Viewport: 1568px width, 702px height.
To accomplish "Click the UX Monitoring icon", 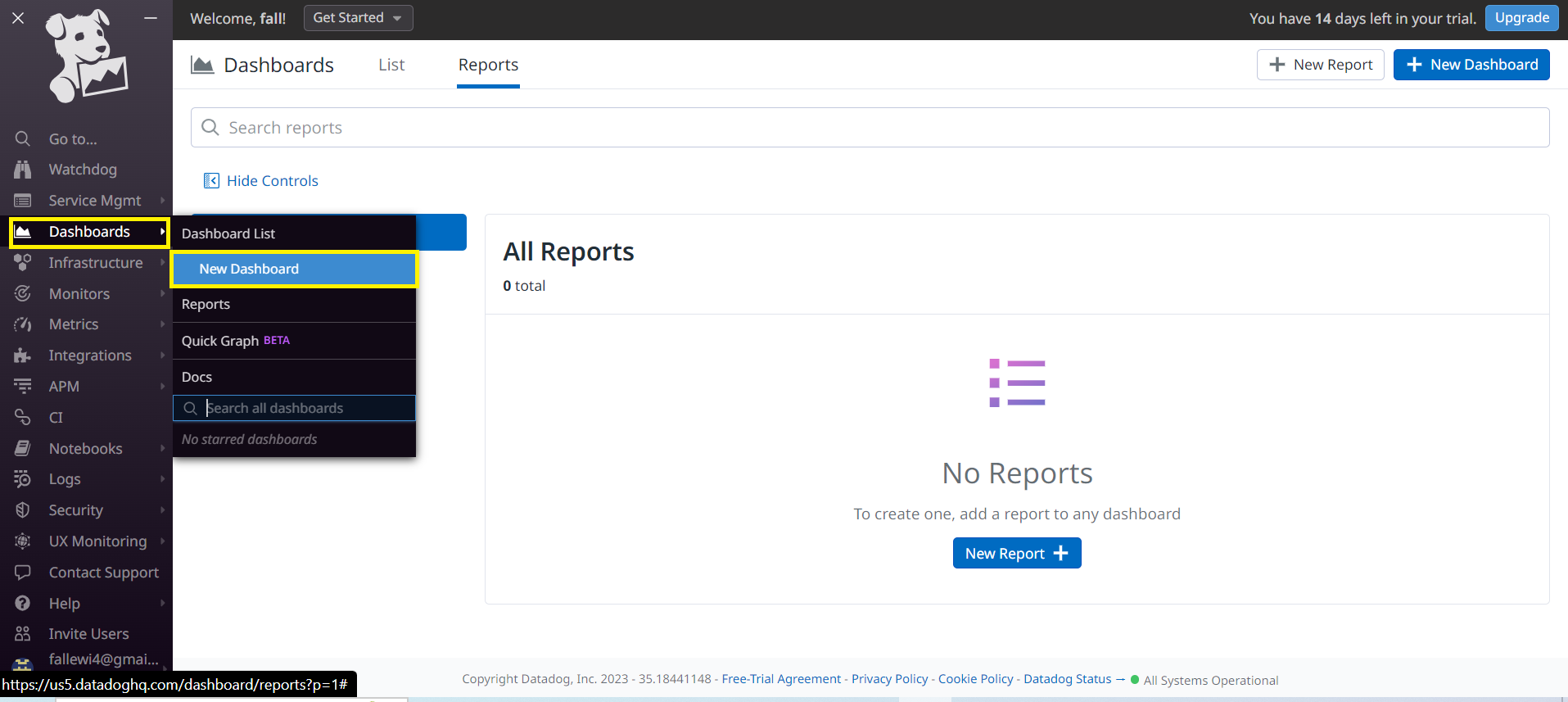I will coord(23,541).
